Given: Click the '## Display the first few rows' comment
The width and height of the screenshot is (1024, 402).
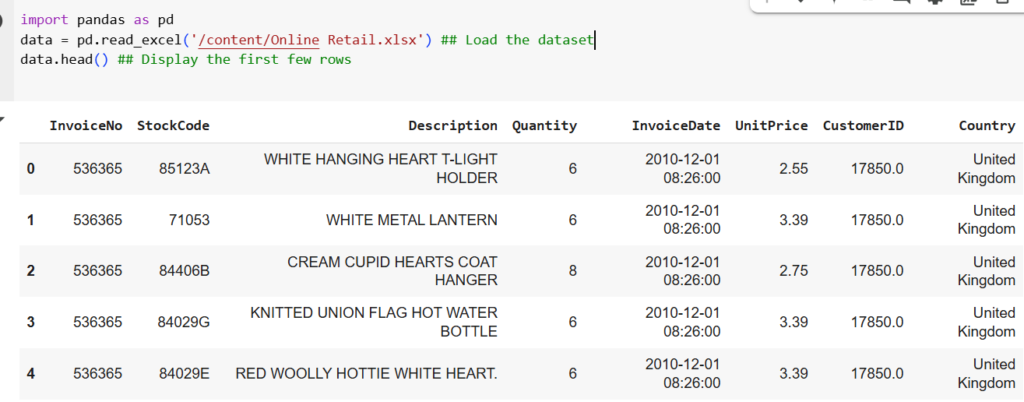Looking at the screenshot, I should tap(234, 59).
